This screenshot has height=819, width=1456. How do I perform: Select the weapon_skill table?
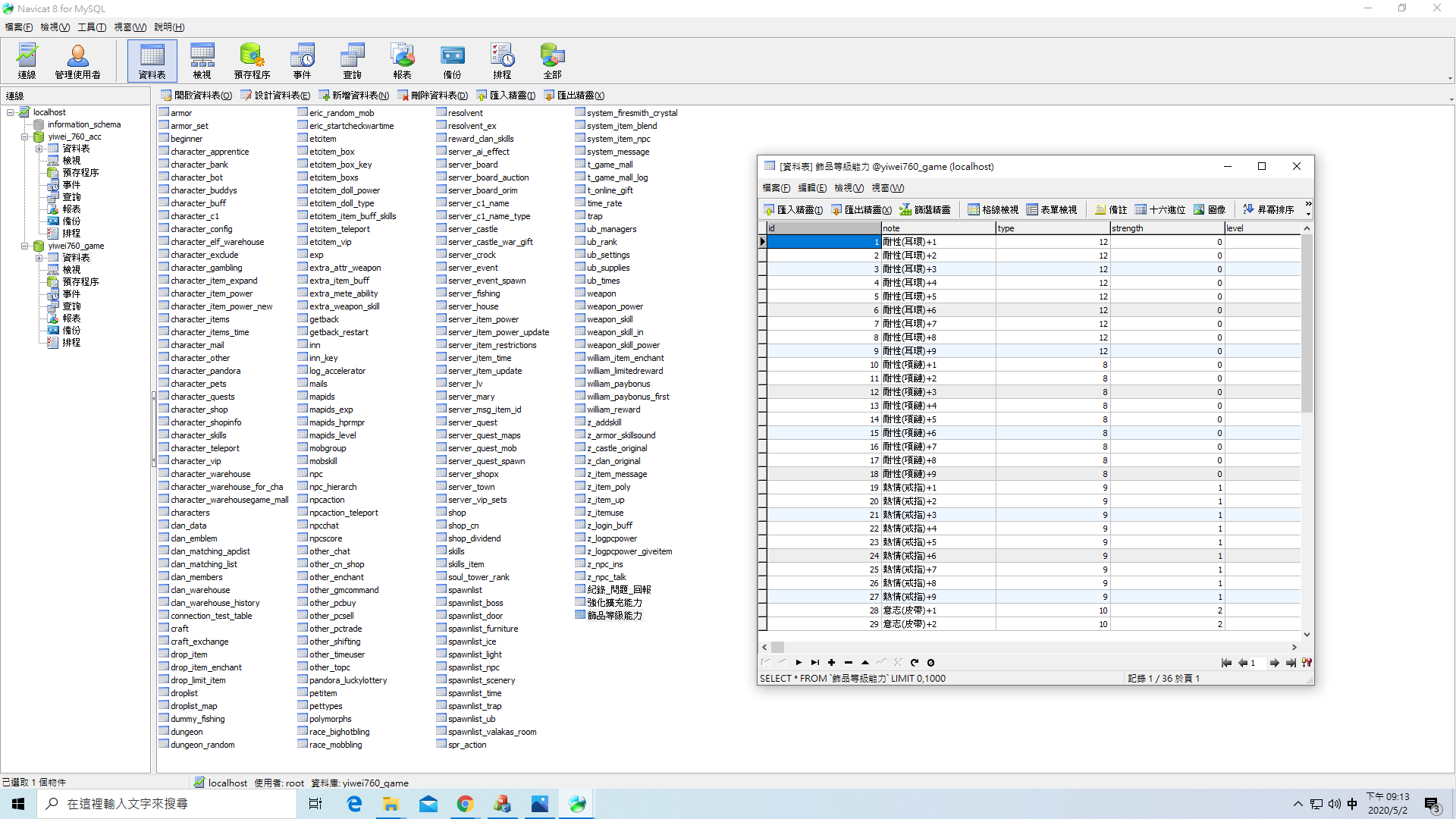tap(609, 319)
